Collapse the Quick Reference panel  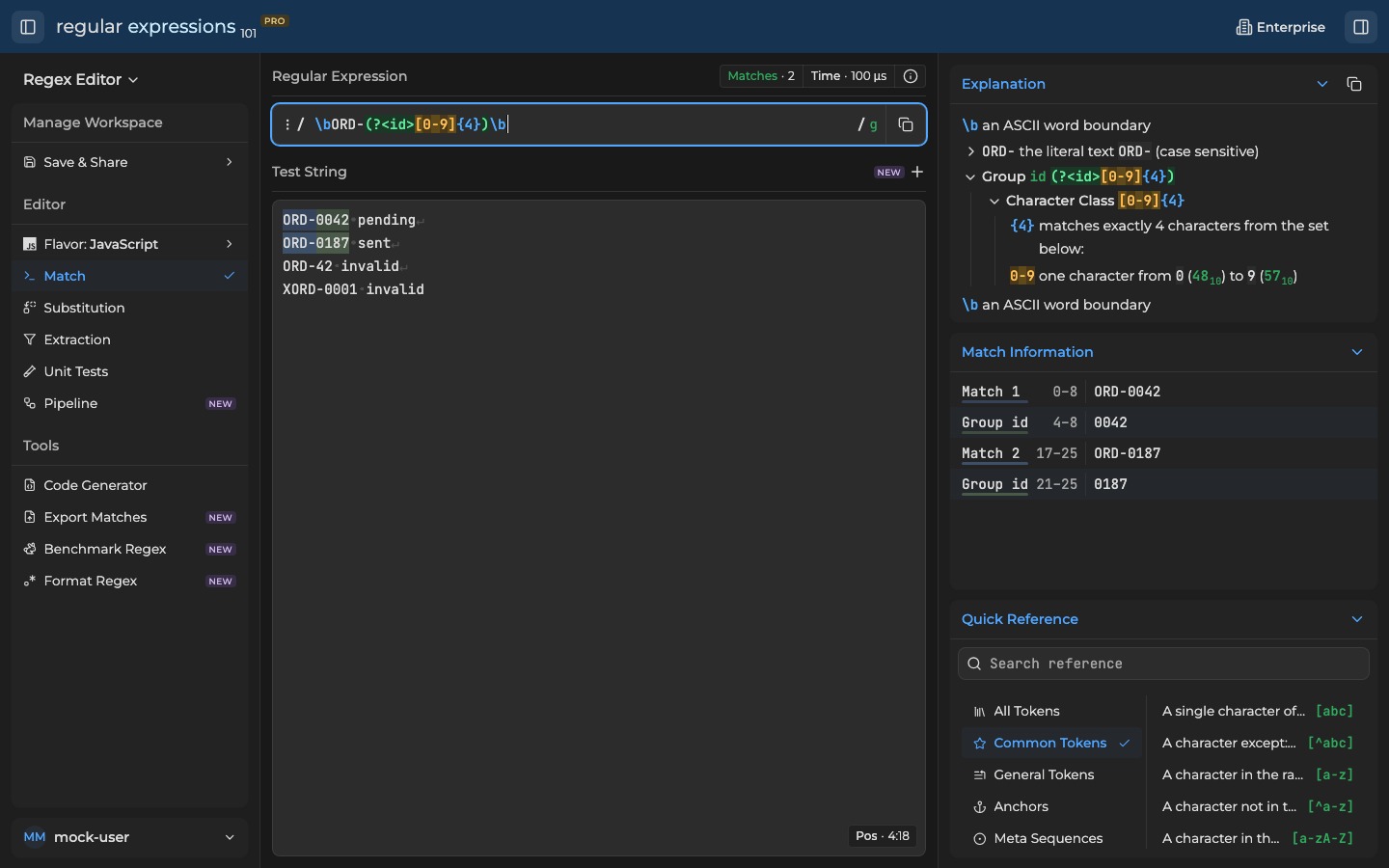tap(1358, 619)
